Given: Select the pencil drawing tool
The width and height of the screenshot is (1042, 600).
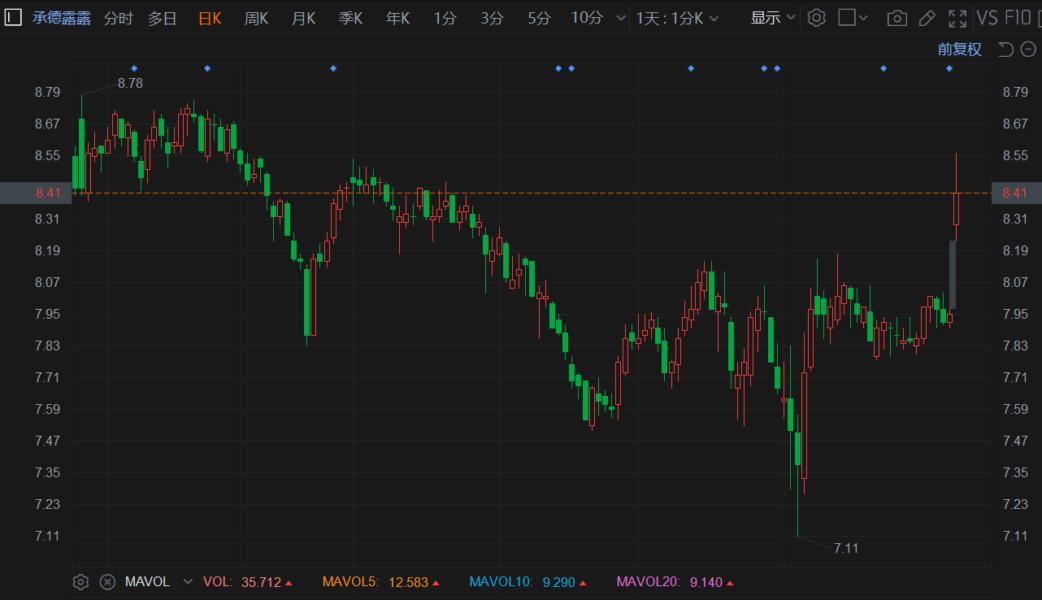Looking at the screenshot, I should [927, 18].
